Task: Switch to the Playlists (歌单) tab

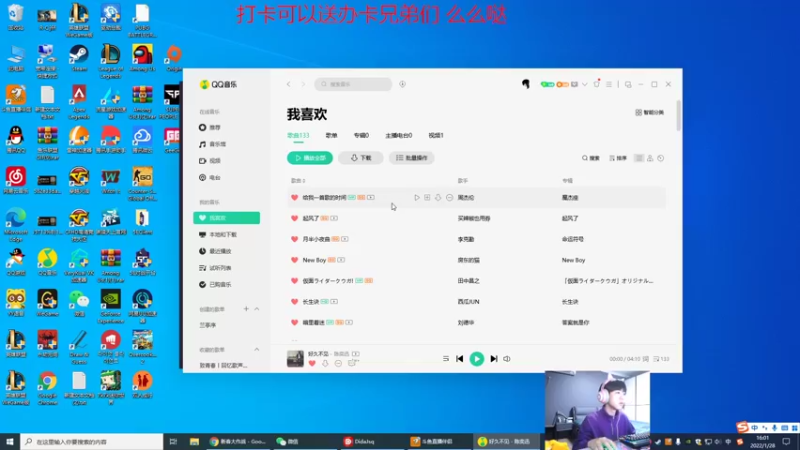Action: (332, 136)
